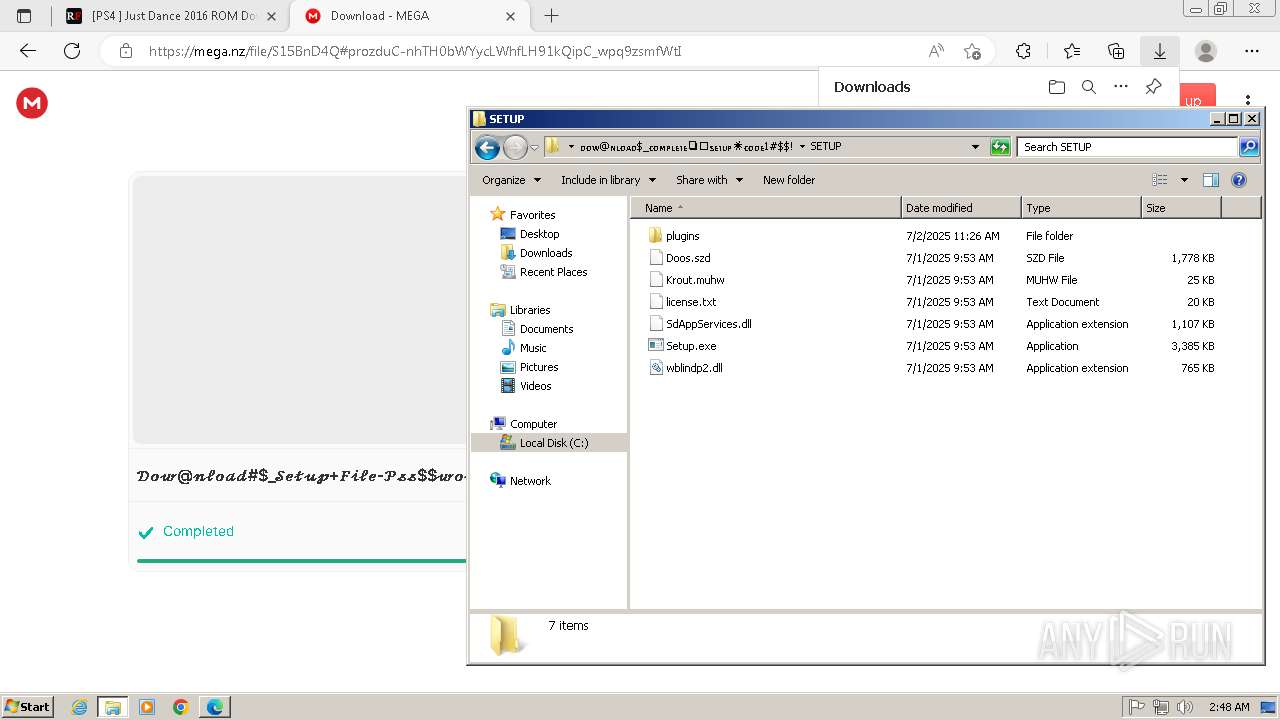The image size is (1280, 720).
Task: Click the green refresh icon in address bar
Action: pyautogui.click(x=1000, y=147)
